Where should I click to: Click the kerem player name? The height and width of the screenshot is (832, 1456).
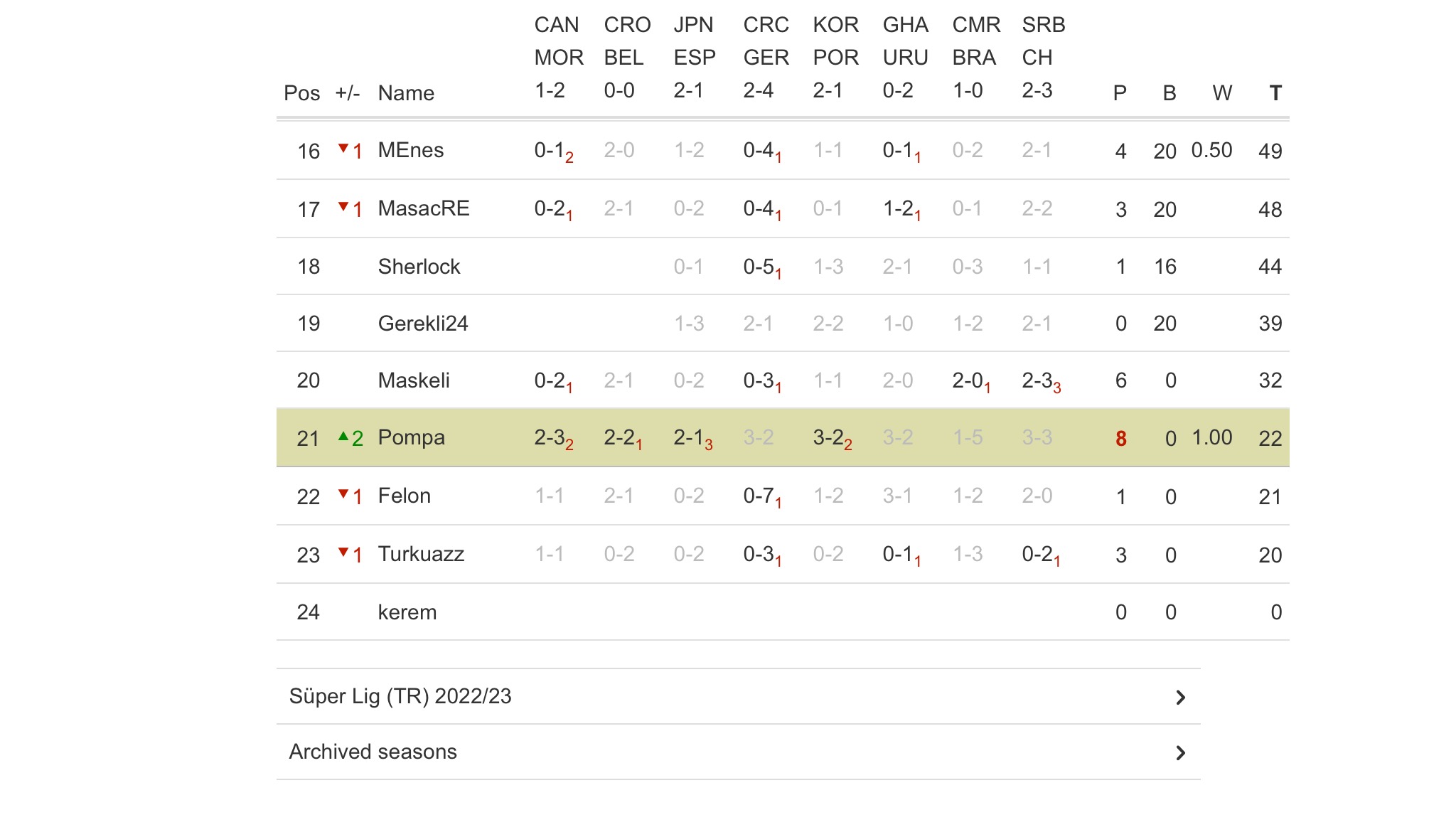[407, 612]
